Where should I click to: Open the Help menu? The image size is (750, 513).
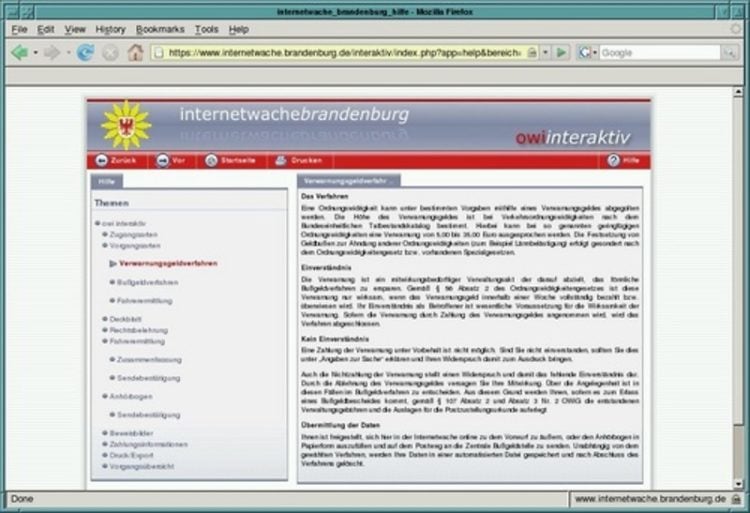click(239, 29)
